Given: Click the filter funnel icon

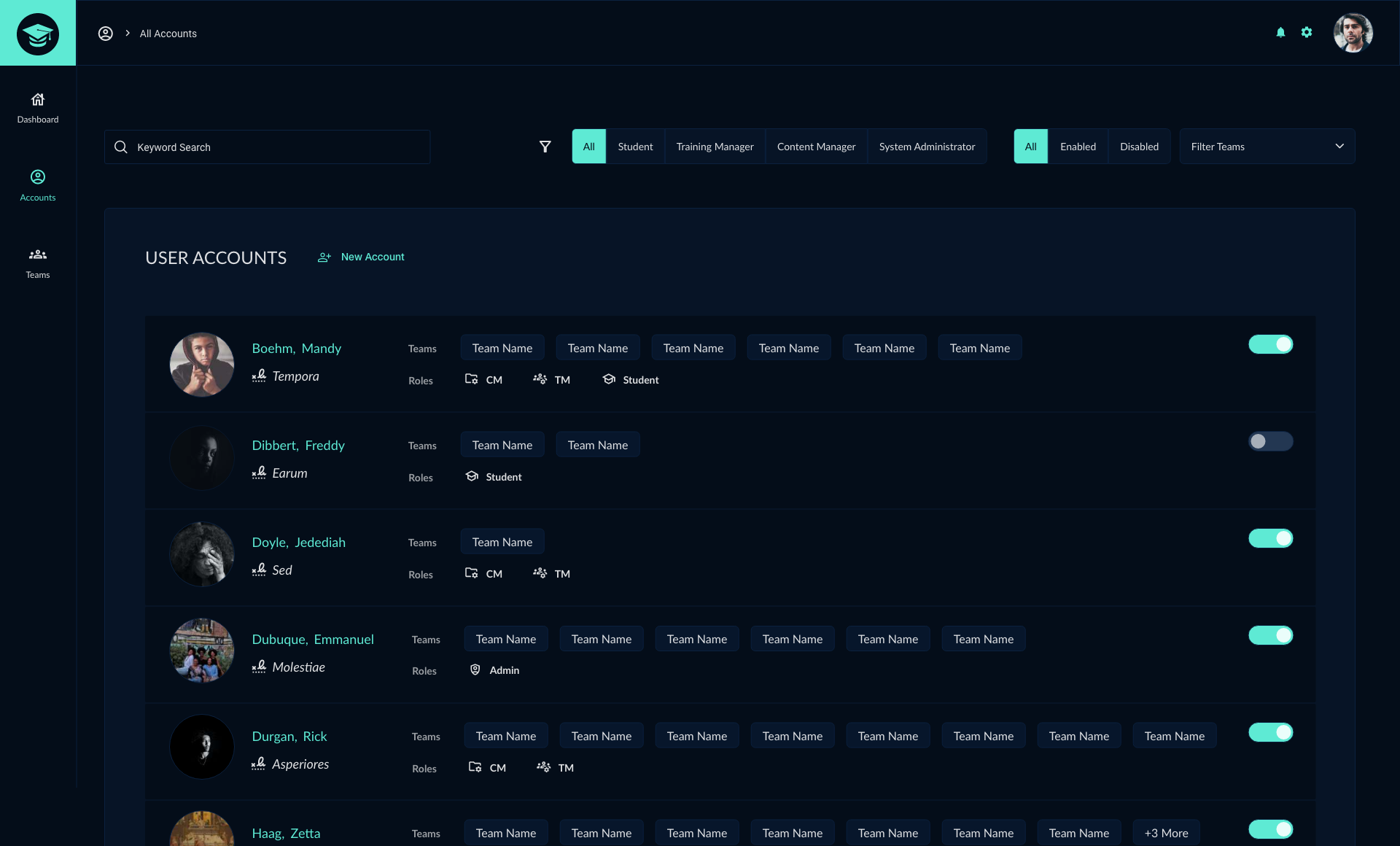Looking at the screenshot, I should click(x=545, y=147).
